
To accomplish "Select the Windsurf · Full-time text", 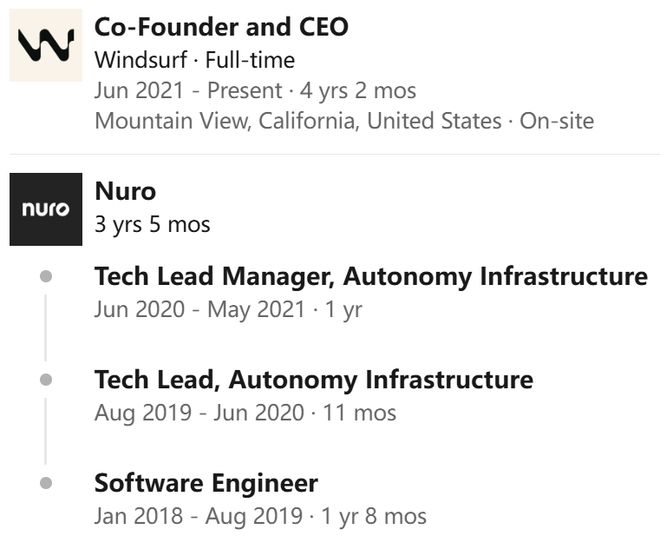I will tap(194, 60).
